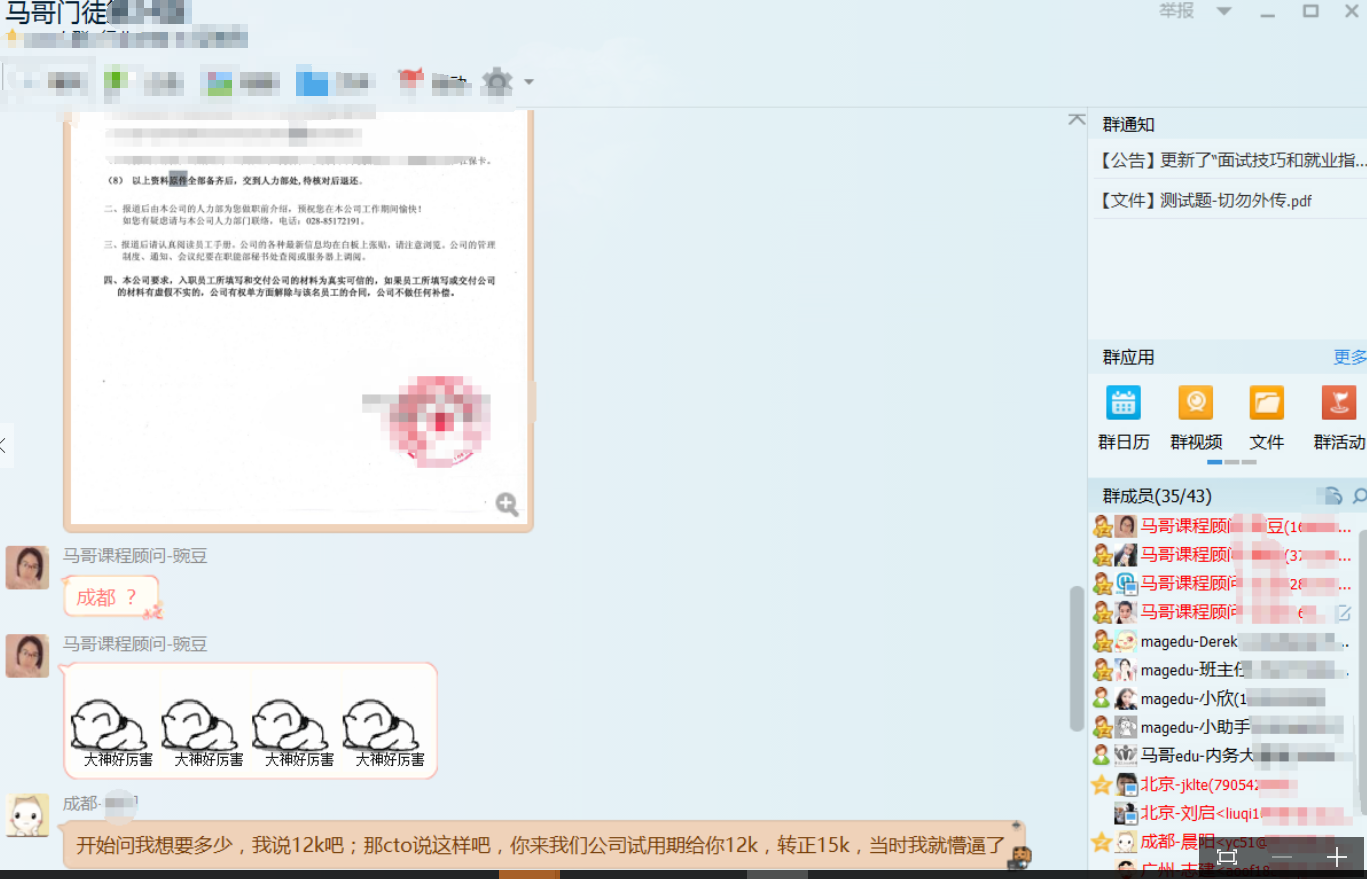The height and width of the screenshot is (879, 1367).
Task: Open the gear settings icon in toolbar
Action: click(x=497, y=82)
